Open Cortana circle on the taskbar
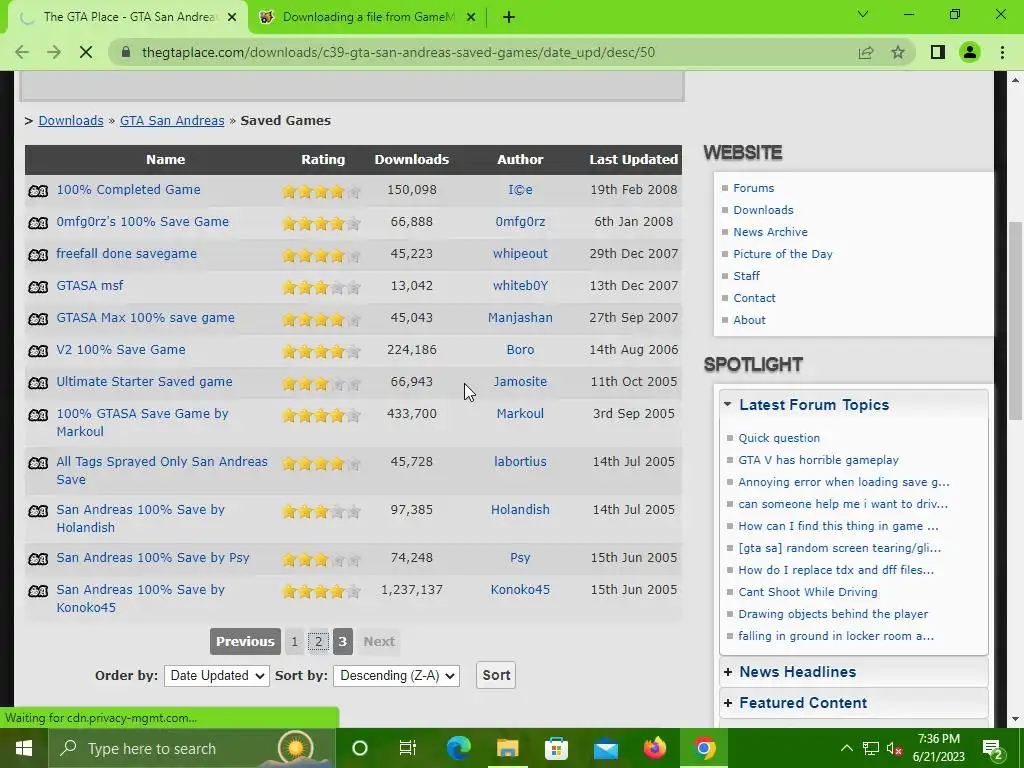 pyautogui.click(x=360, y=748)
